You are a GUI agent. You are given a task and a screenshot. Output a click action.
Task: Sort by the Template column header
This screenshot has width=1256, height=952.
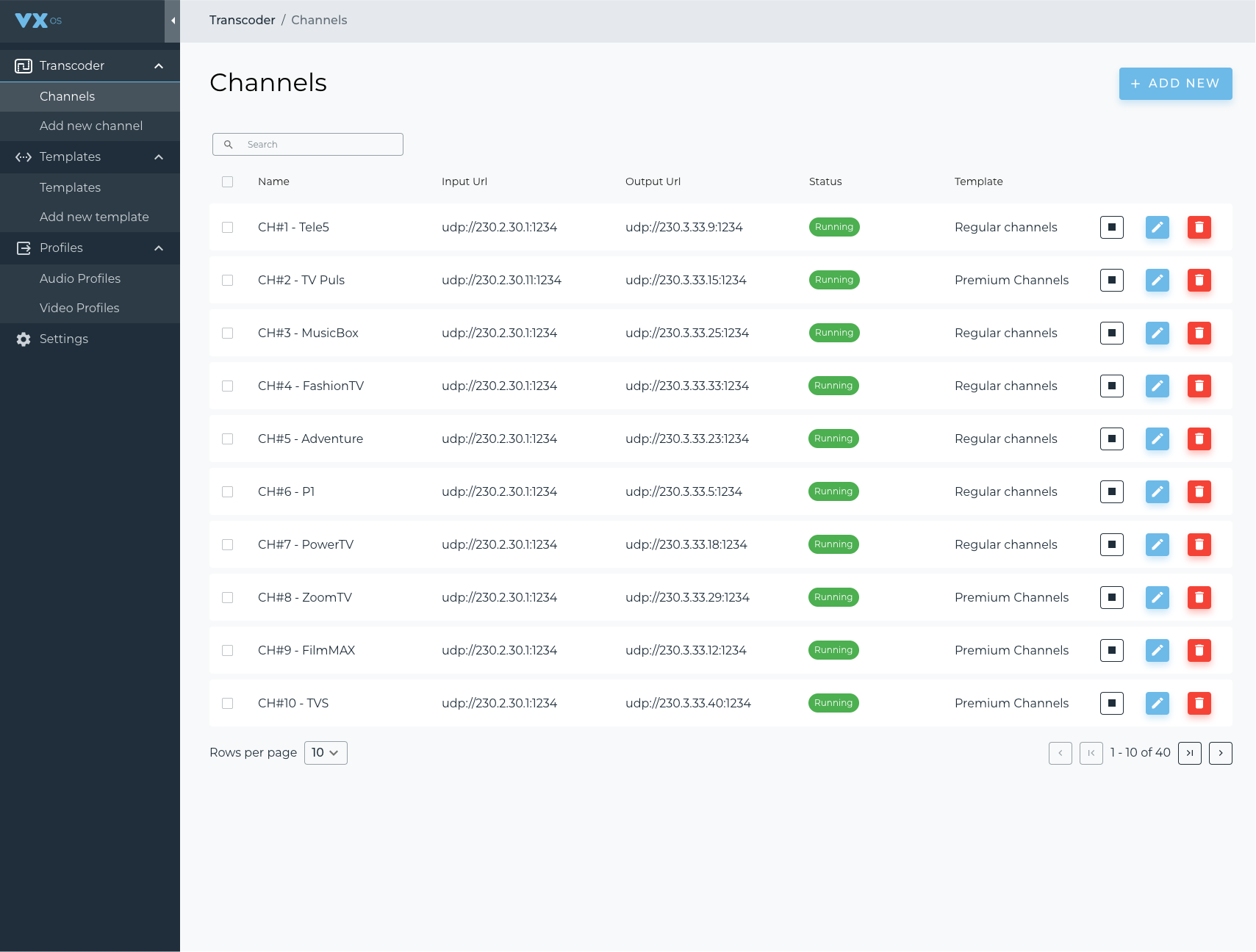point(978,181)
